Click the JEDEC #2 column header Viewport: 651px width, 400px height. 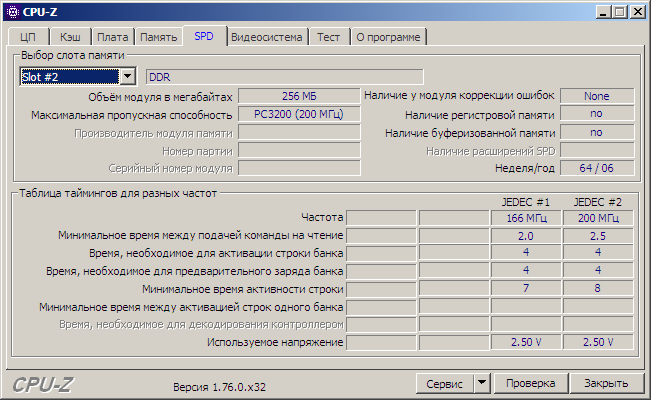pyautogui.click(x=598, y=202)
